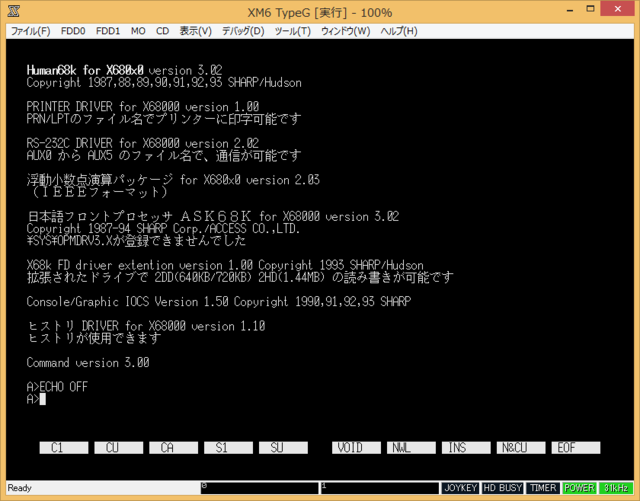Image resolution: width=640 pixels, height=501 pixels.
Task: Open the ファイル(F) menu
Action: (30, 31)
